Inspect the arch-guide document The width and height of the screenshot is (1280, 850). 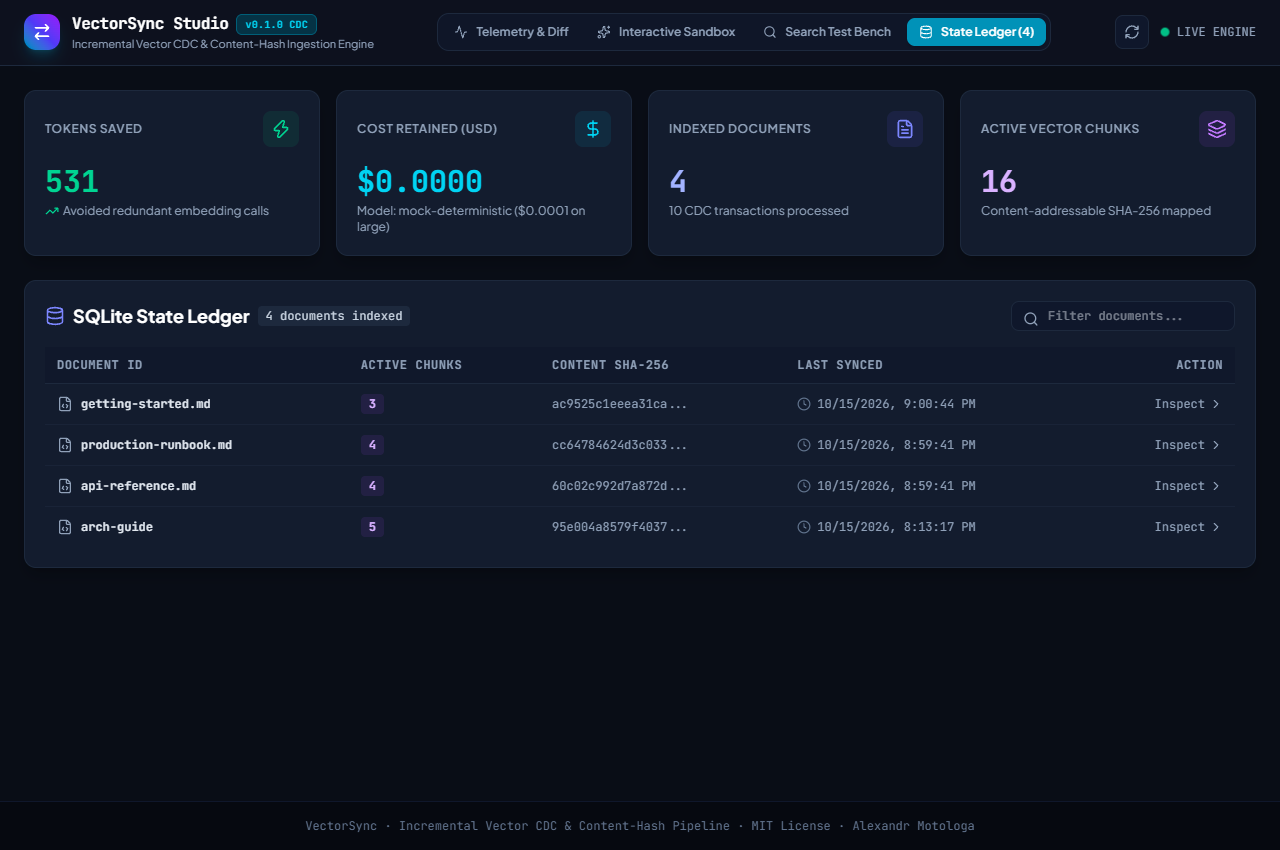(x=1187, y=527)
